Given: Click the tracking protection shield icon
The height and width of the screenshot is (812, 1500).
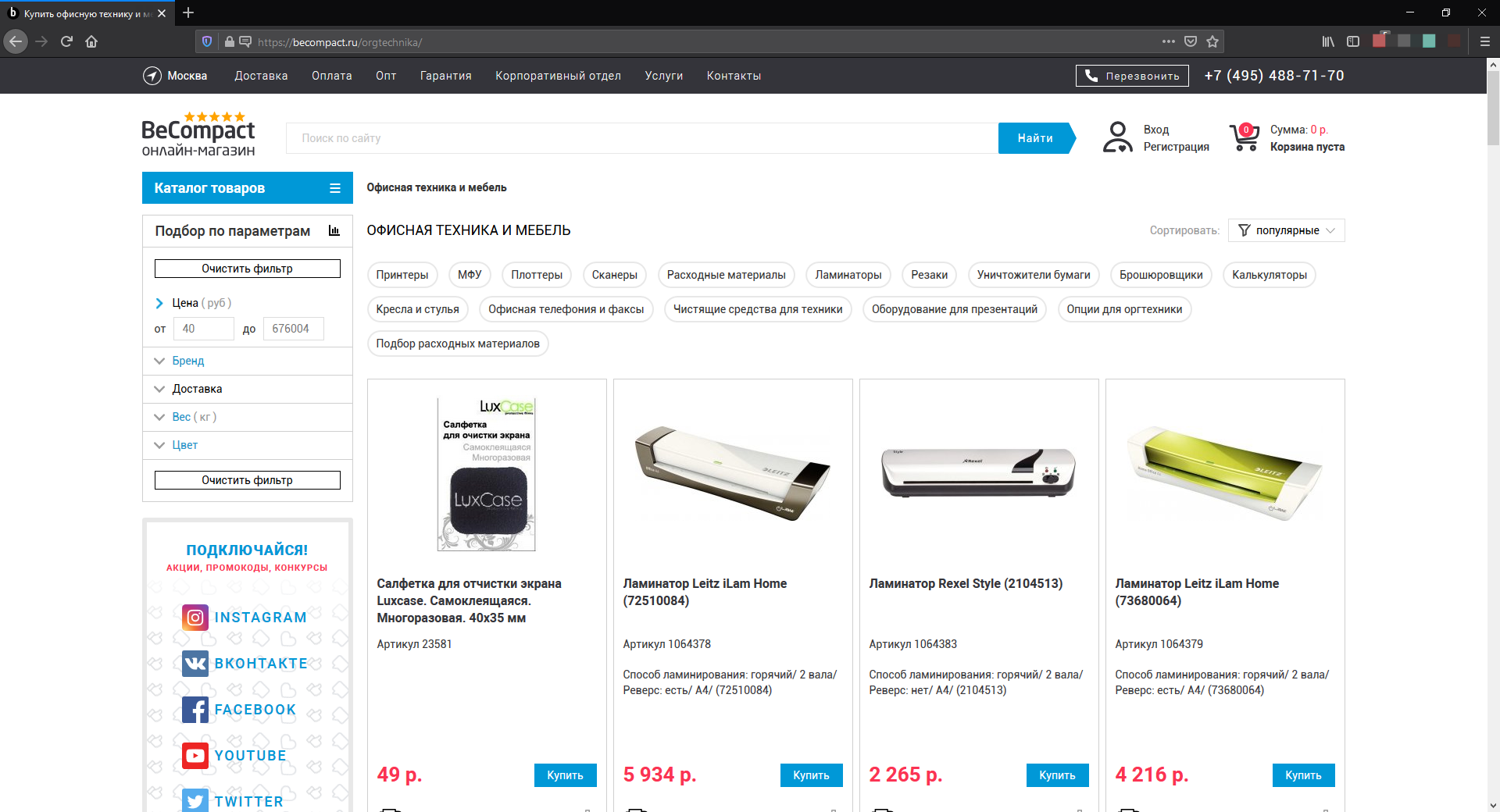Looking at the screenshot, I should [207, 41].
